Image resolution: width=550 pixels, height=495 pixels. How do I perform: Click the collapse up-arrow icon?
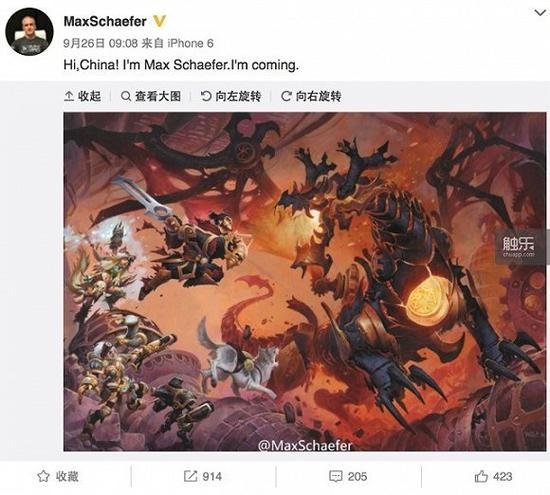point(69,96)
